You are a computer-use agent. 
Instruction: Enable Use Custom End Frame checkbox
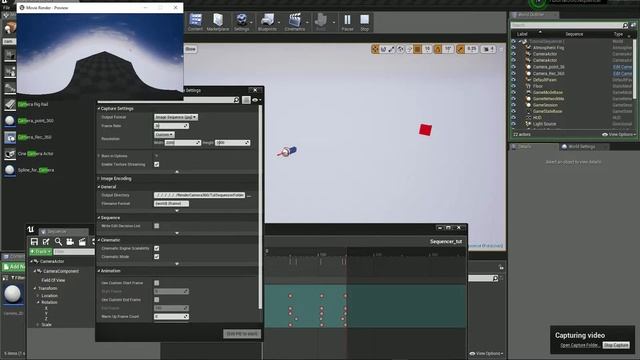[157, 300]
